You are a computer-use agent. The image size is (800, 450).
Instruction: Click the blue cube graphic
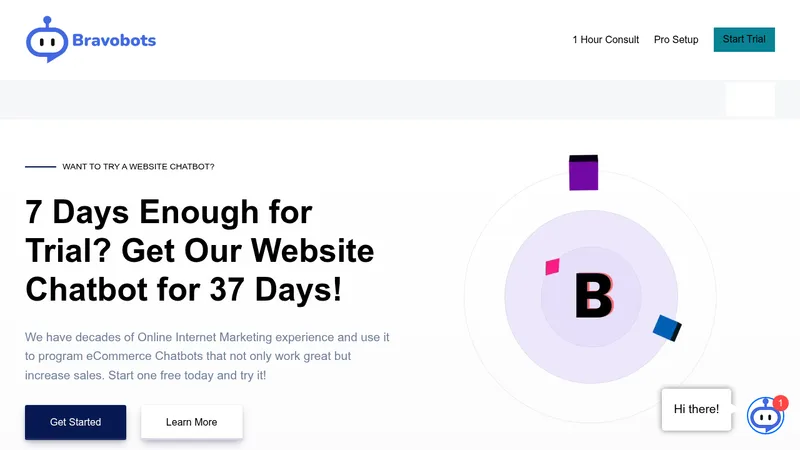point(667,328)
